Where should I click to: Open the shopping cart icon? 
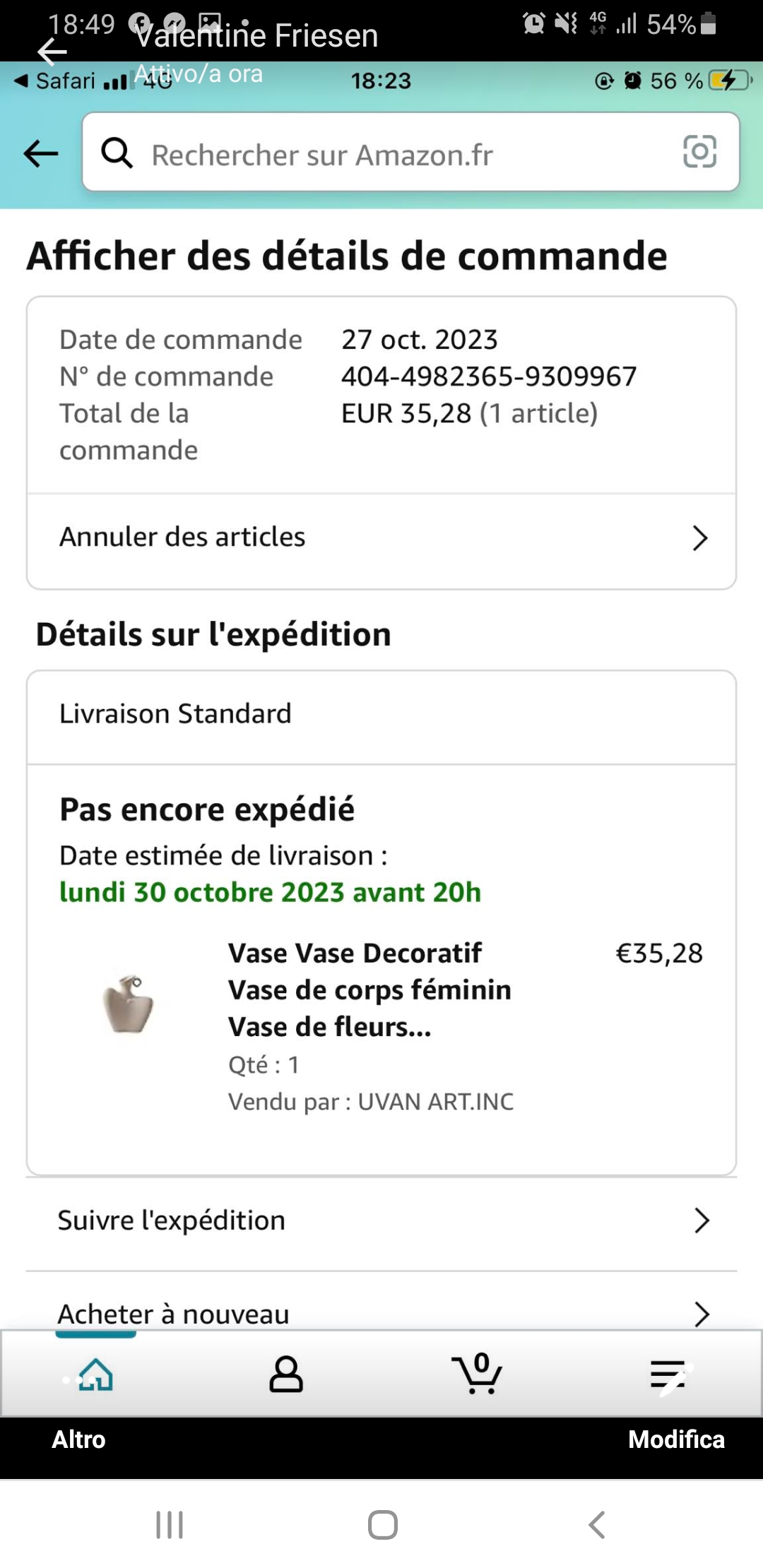pos(477,1374)
